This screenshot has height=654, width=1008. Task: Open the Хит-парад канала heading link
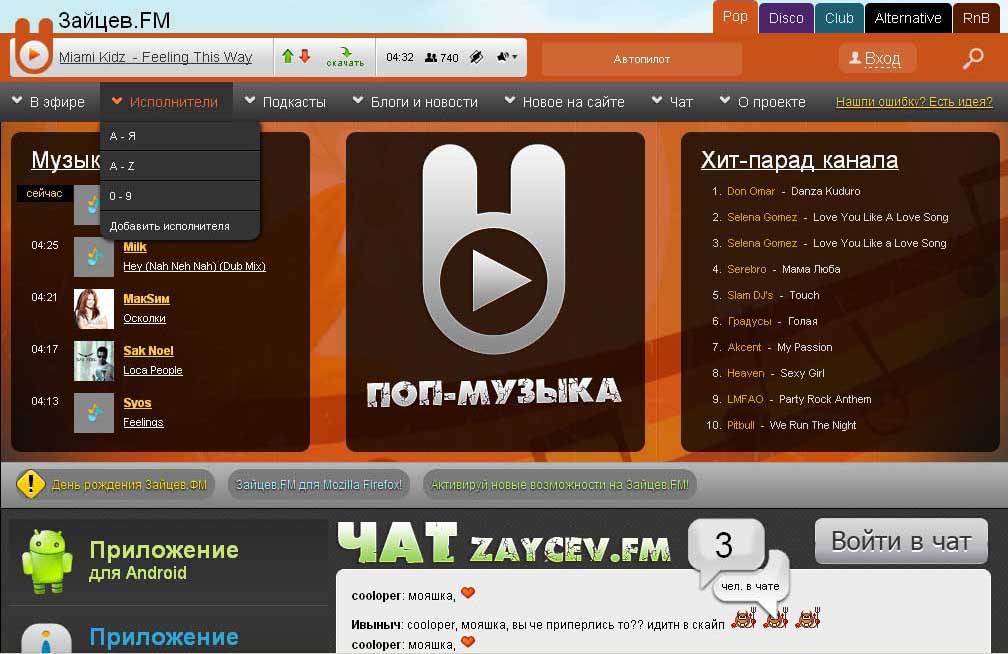coord(799,160)
